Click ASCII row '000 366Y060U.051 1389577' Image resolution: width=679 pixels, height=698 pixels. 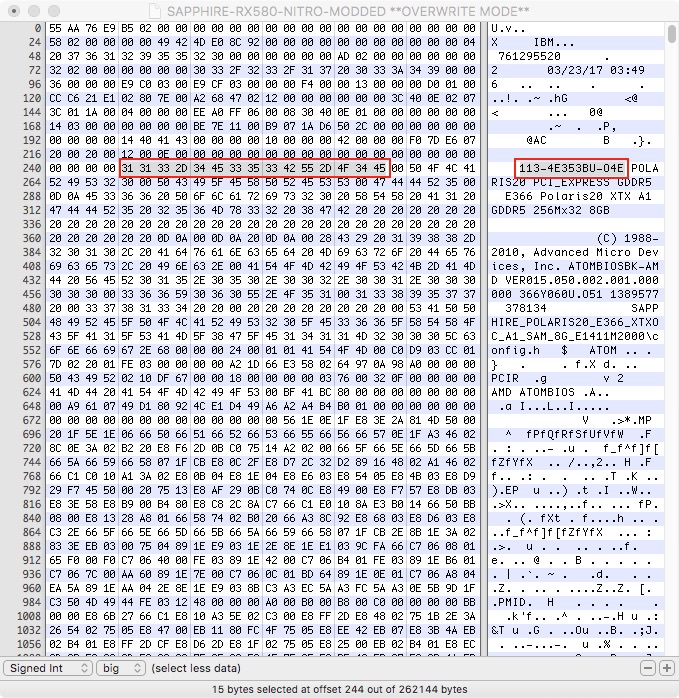tap(575, 294)
